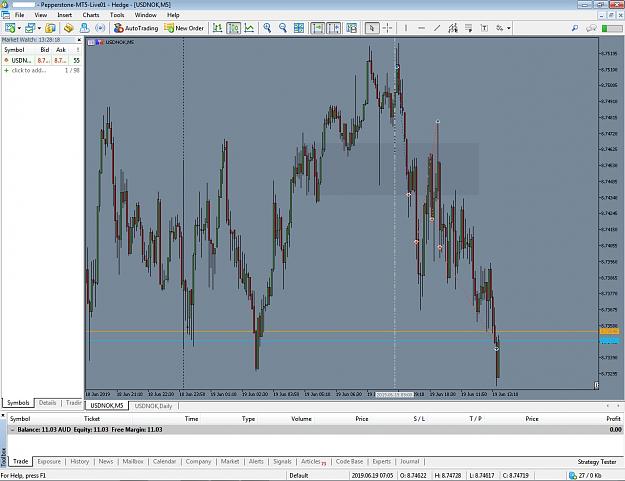The image size is (625, 481).
Task: Click the Volume column header
Action: pyautogui.click(x=301, y=419)
